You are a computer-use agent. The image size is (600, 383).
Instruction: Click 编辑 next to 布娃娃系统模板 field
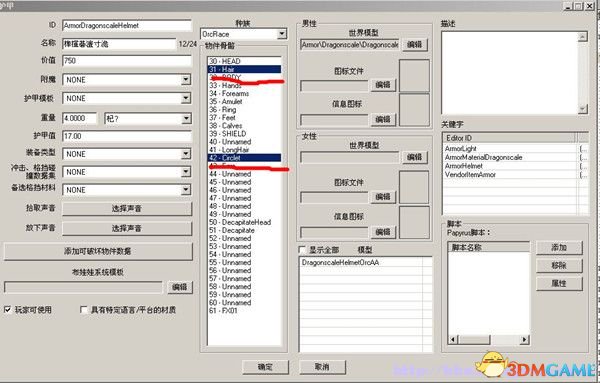pos(180,287)
